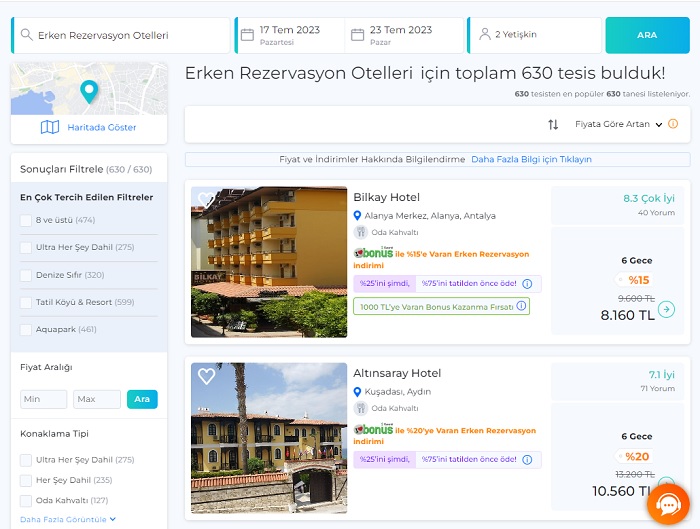Click the Erken Rezervasyon Otelleri search field
The height and width of the screenshot is (529, 700).
click(x=121, y=35)
